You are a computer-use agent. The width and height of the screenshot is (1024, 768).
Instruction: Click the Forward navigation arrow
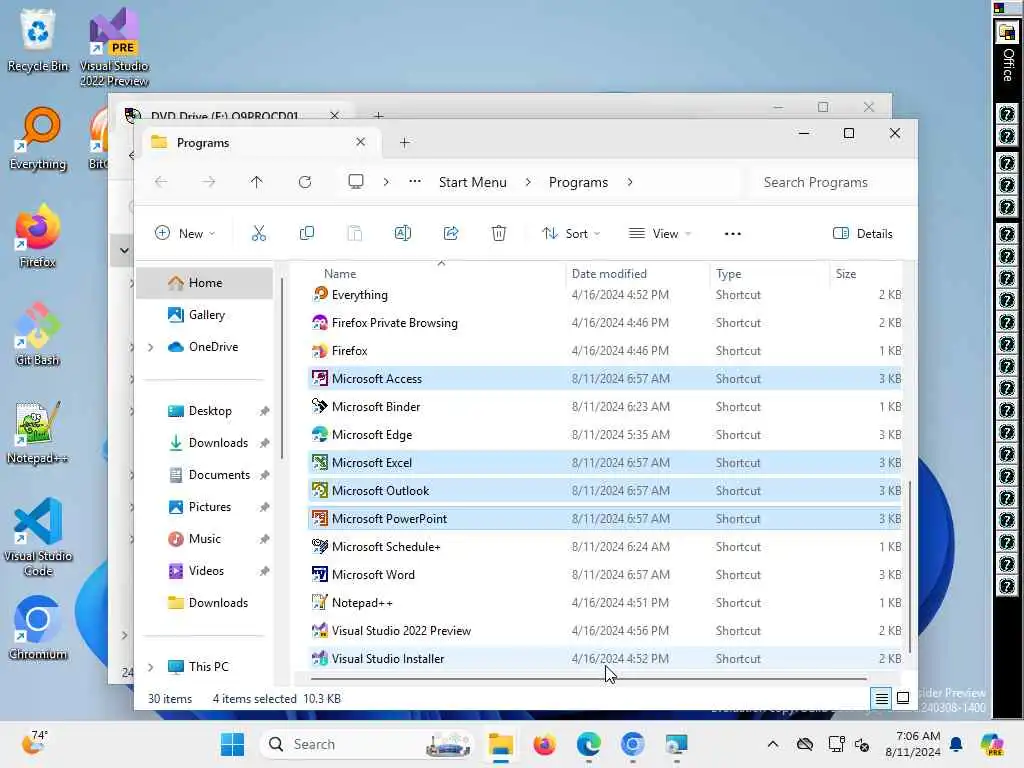(208, 182)
